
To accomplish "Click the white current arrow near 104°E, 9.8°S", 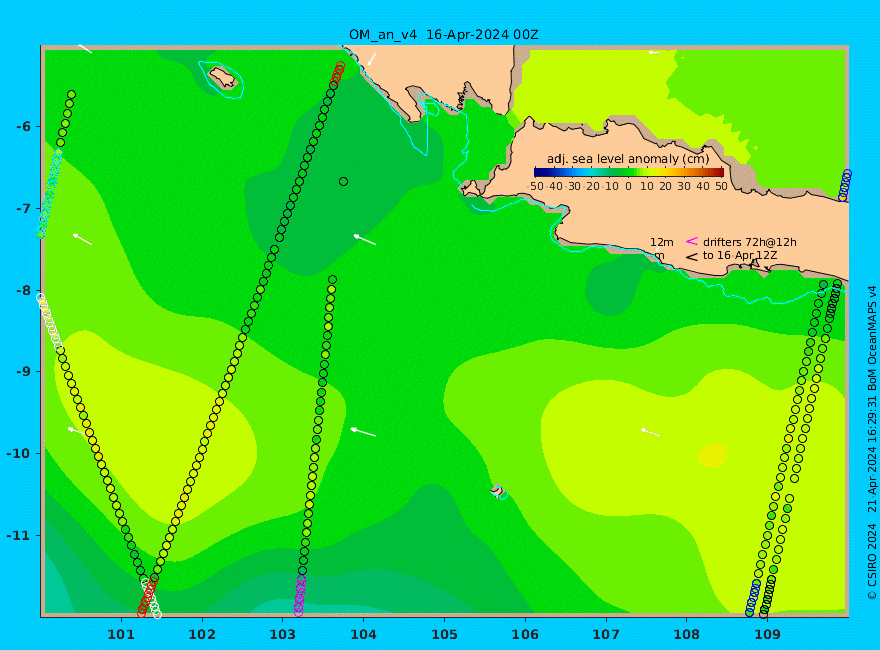I will 363,432.
